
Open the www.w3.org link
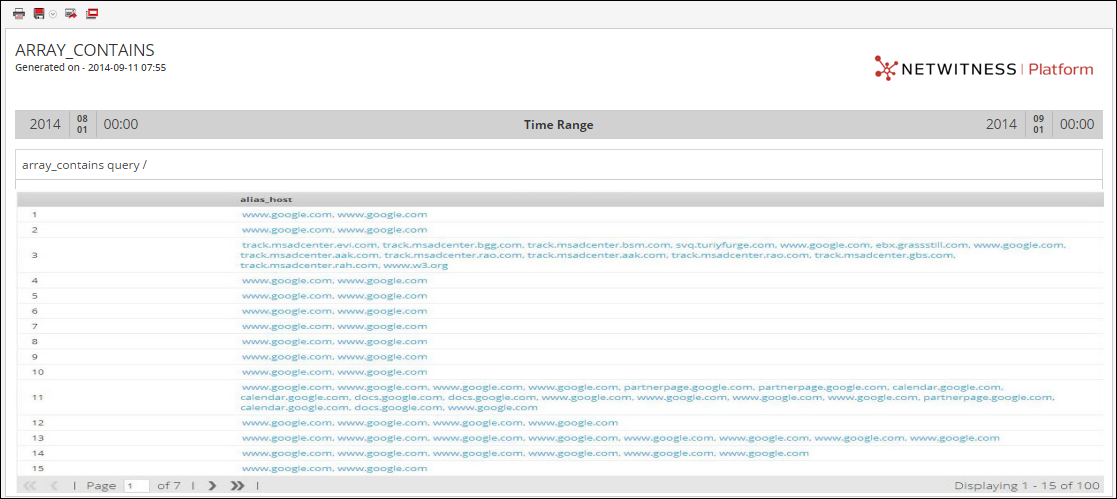[x=416, y=265]
